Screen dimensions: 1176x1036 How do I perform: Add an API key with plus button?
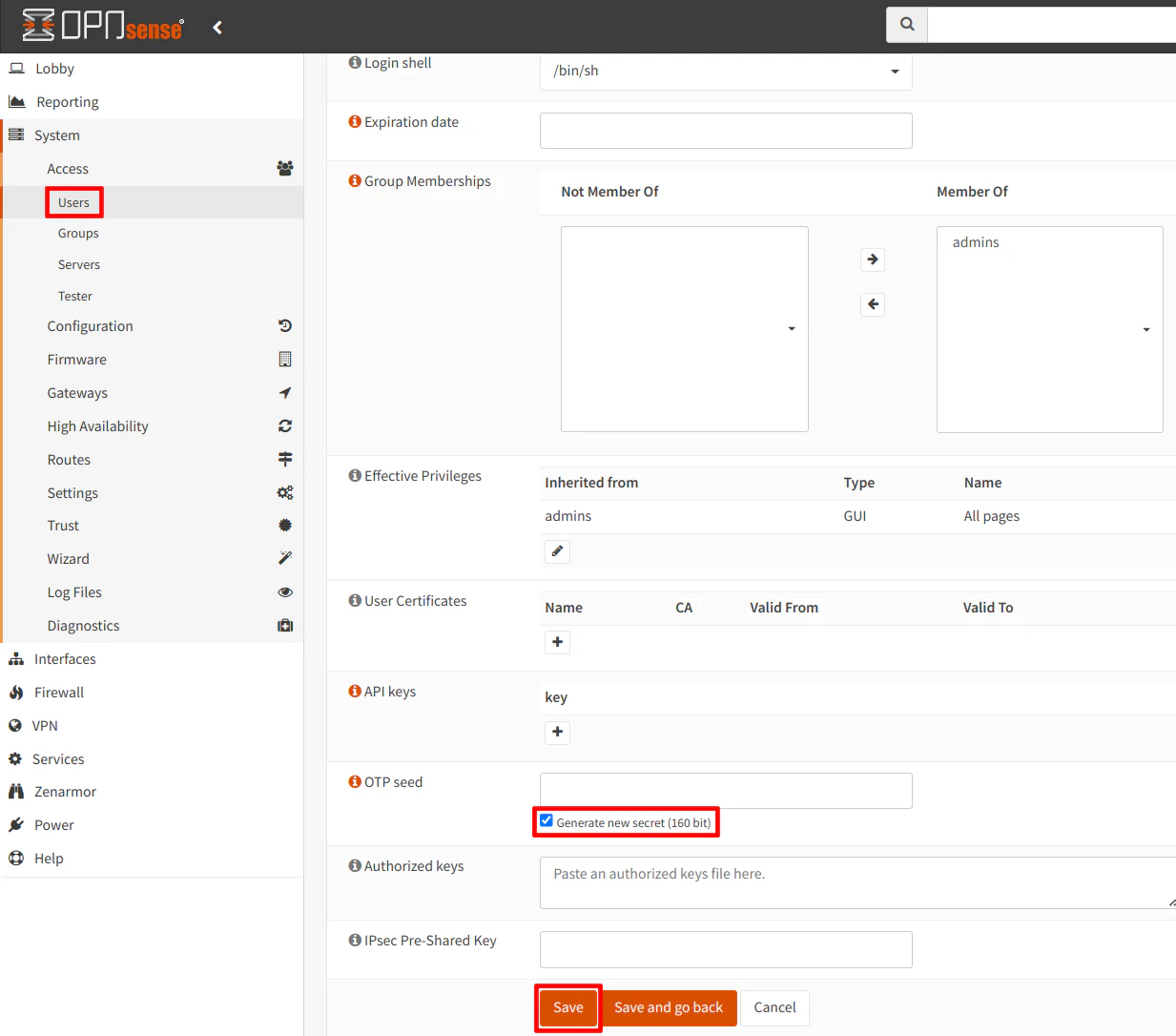(x=558, y=732)
